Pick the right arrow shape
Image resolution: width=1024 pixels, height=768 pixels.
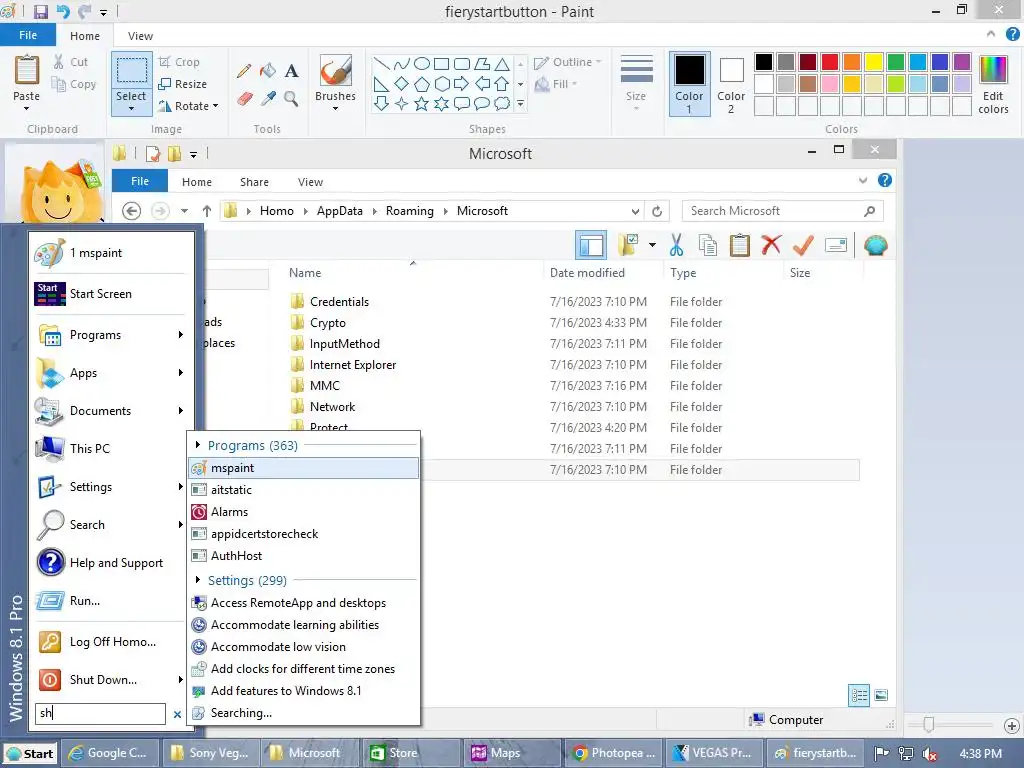tap(461, 84)
